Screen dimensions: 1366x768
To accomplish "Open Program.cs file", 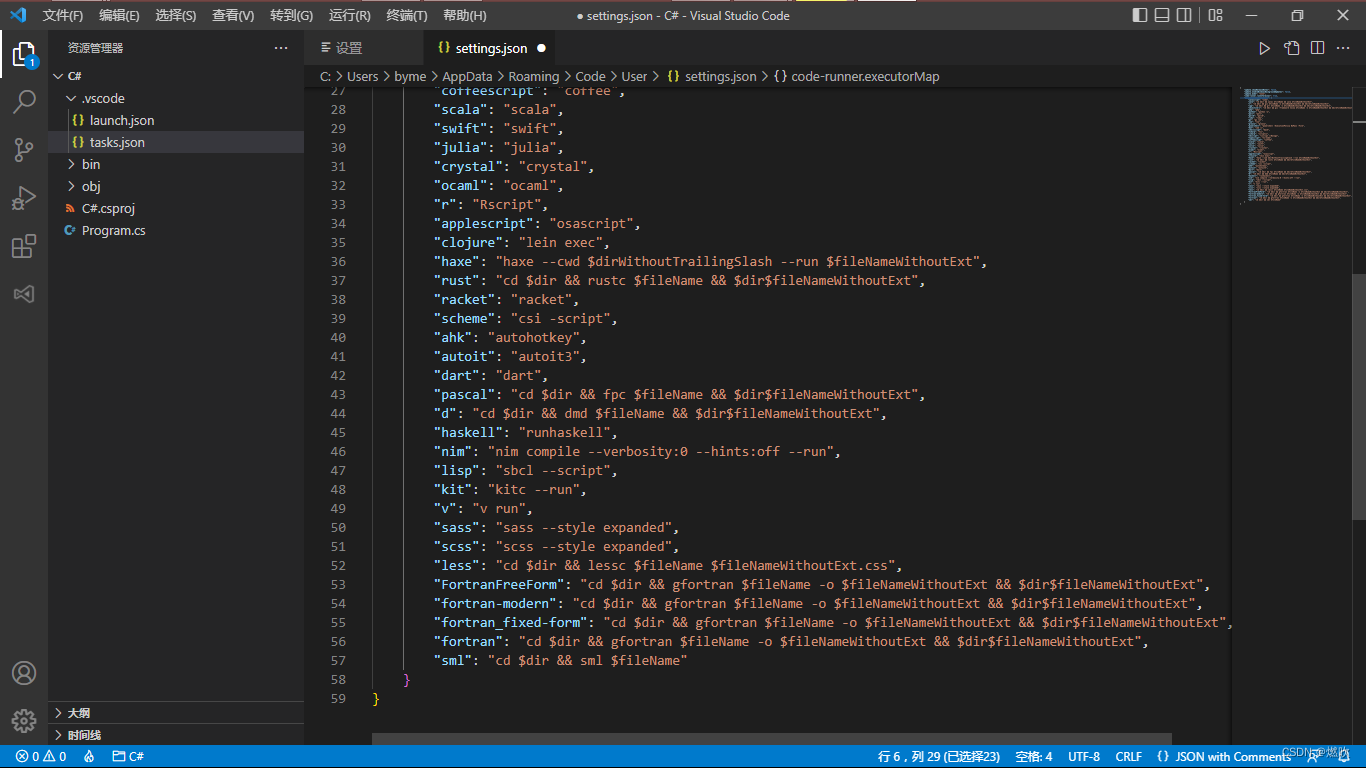I will point(176,230).
